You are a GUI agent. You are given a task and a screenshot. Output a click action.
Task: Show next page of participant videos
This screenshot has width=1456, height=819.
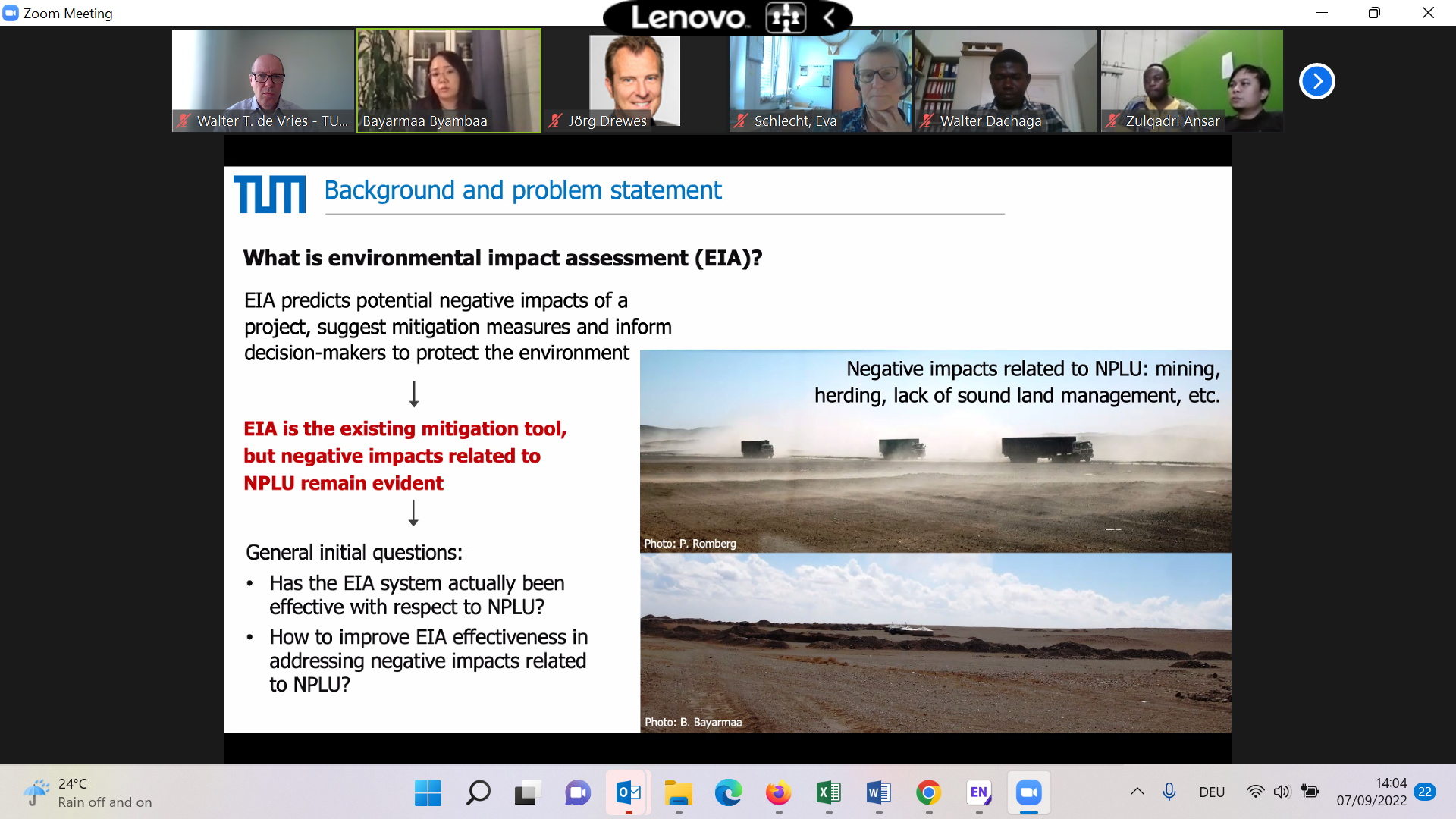(x=1316, y=81)
